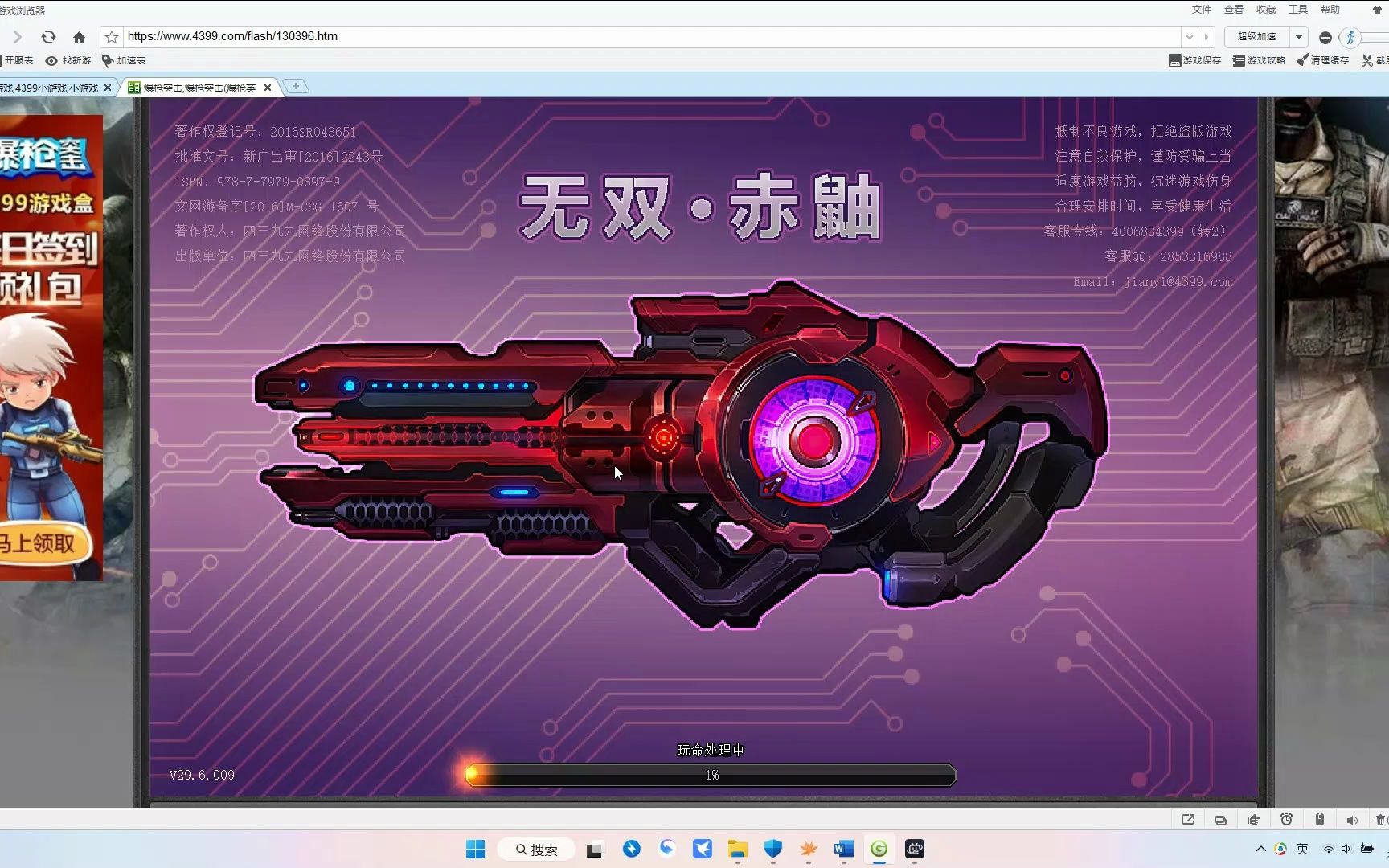The height and width of the screenshot is (868, 1389).
Task: Click the 超级加速 button
Action: point(1256,37)
